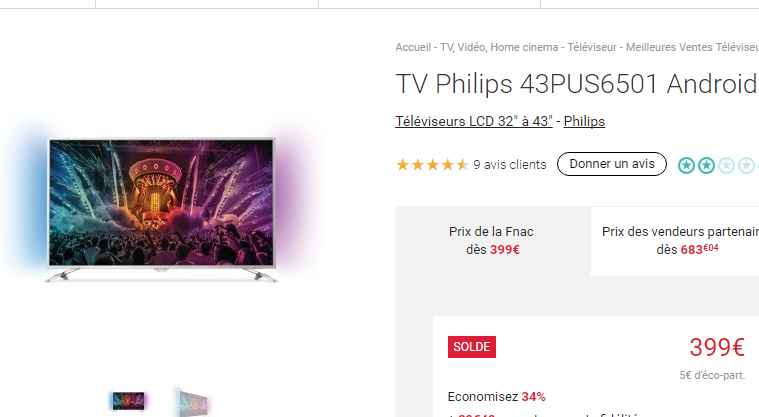Switch to Prix des vendeurs partenaires tab
This screenshot has width=759, height=417.
click(x=675, y=241)
